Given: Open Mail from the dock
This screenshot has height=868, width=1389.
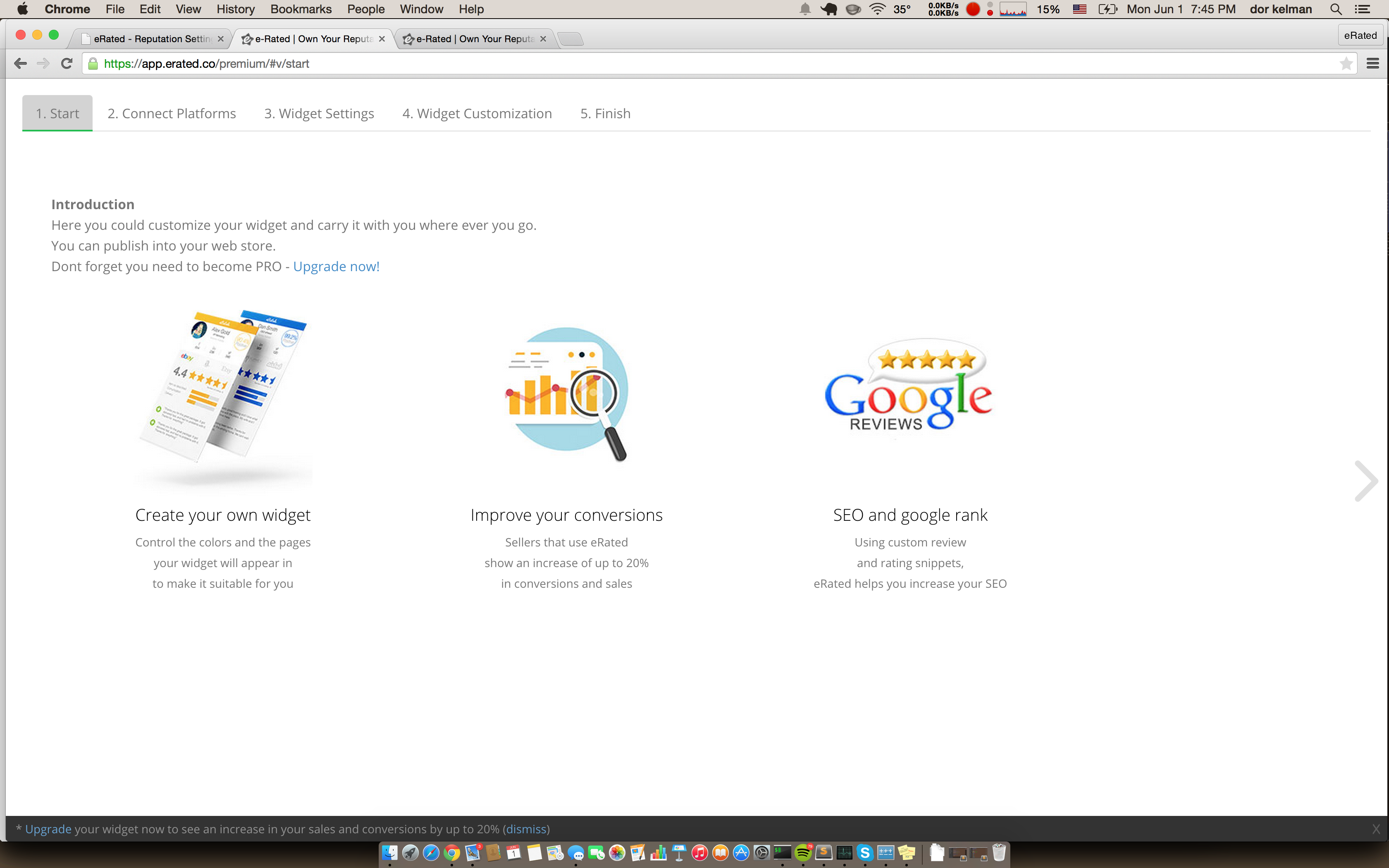Looking at the screenshot, I should tap(473, 853).
